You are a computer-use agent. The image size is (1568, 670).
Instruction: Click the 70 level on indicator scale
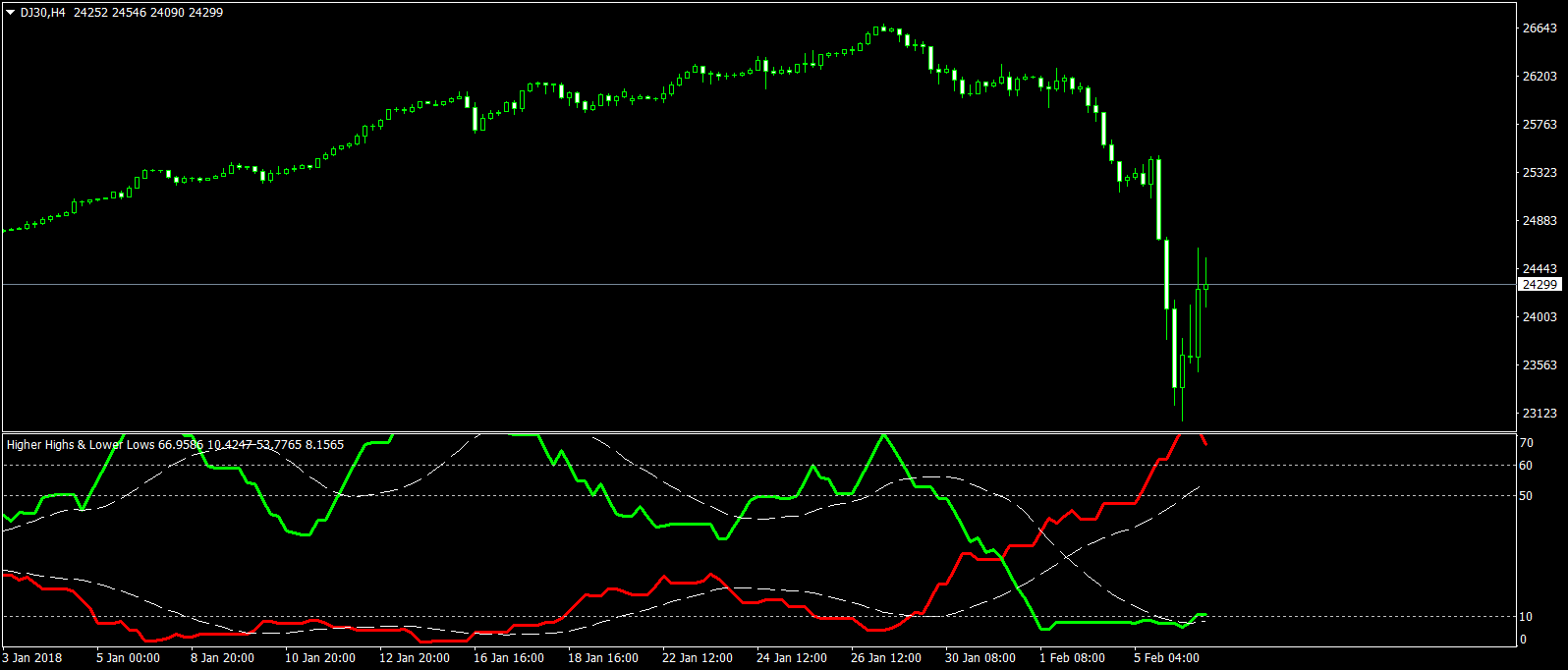1526,443
